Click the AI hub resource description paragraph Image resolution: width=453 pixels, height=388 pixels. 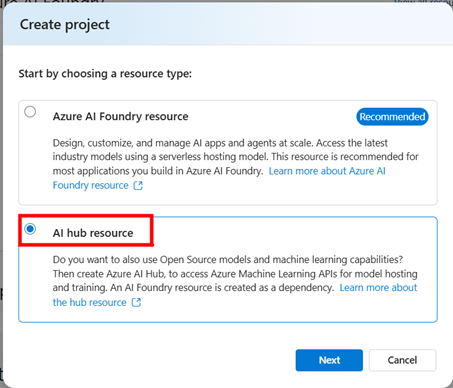point(235,281)
